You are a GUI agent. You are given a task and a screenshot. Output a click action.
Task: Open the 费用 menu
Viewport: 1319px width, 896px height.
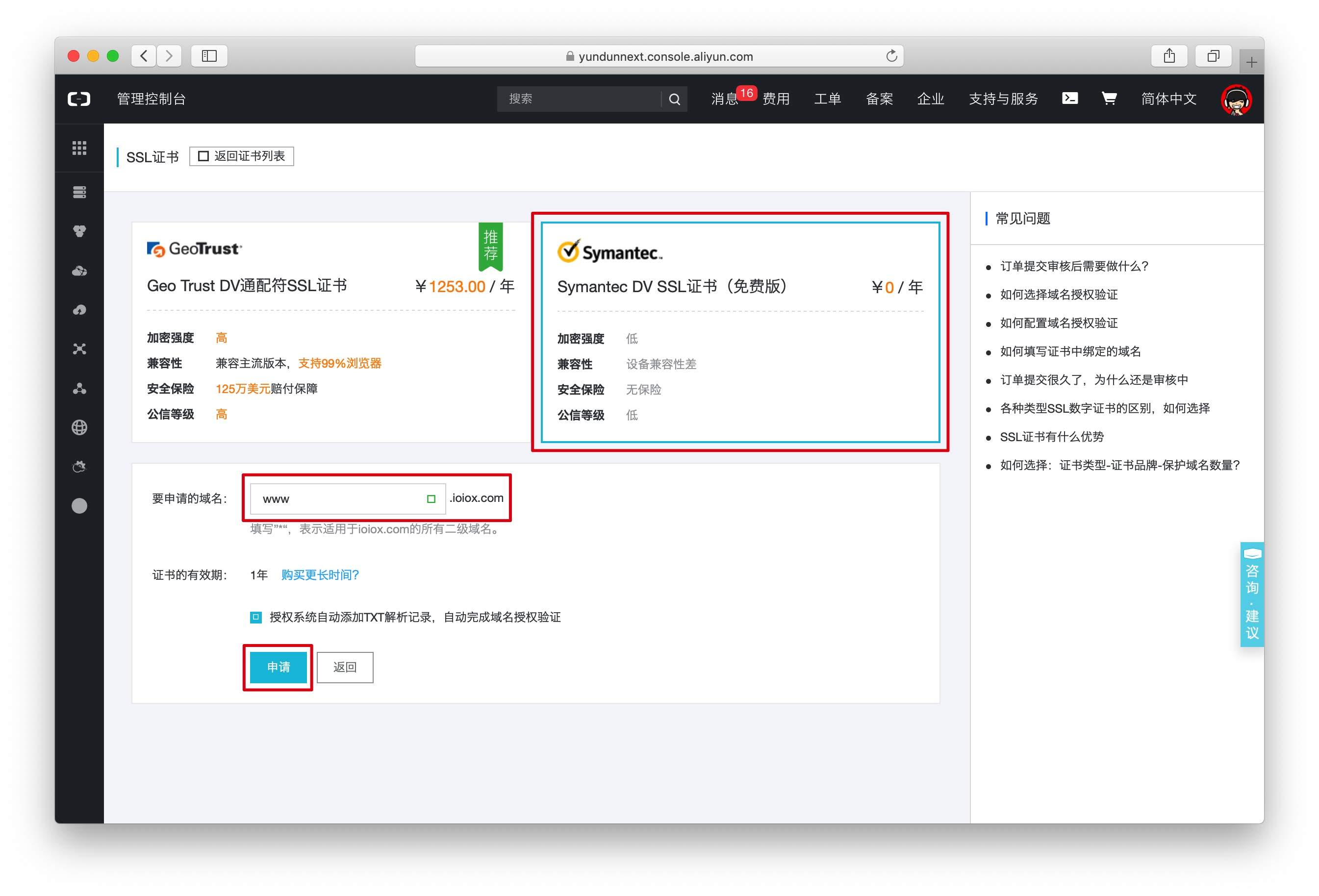[x=776, y=99]
